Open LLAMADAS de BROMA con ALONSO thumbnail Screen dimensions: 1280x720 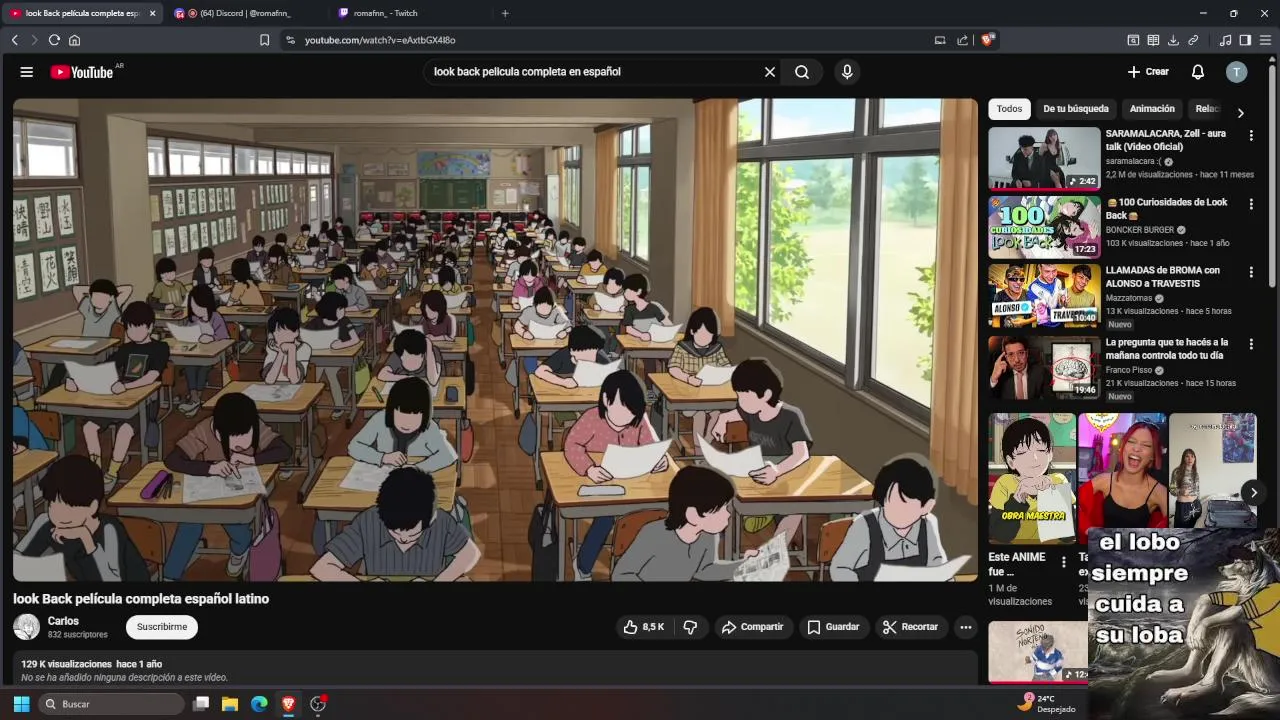(1044, 295)
